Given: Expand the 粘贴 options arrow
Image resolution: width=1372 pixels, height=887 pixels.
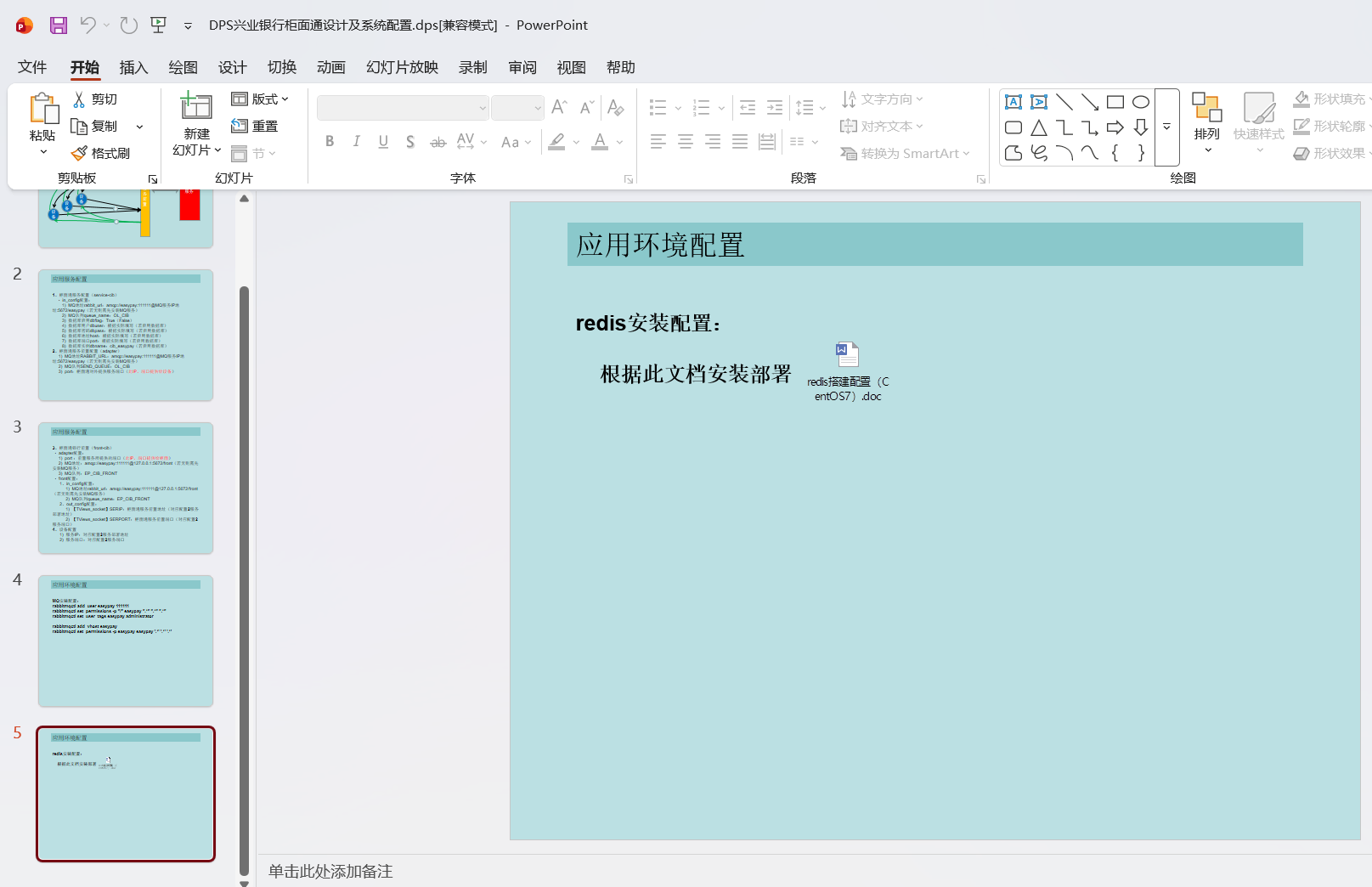Looking at the screenshot, I should click(43, 152).
